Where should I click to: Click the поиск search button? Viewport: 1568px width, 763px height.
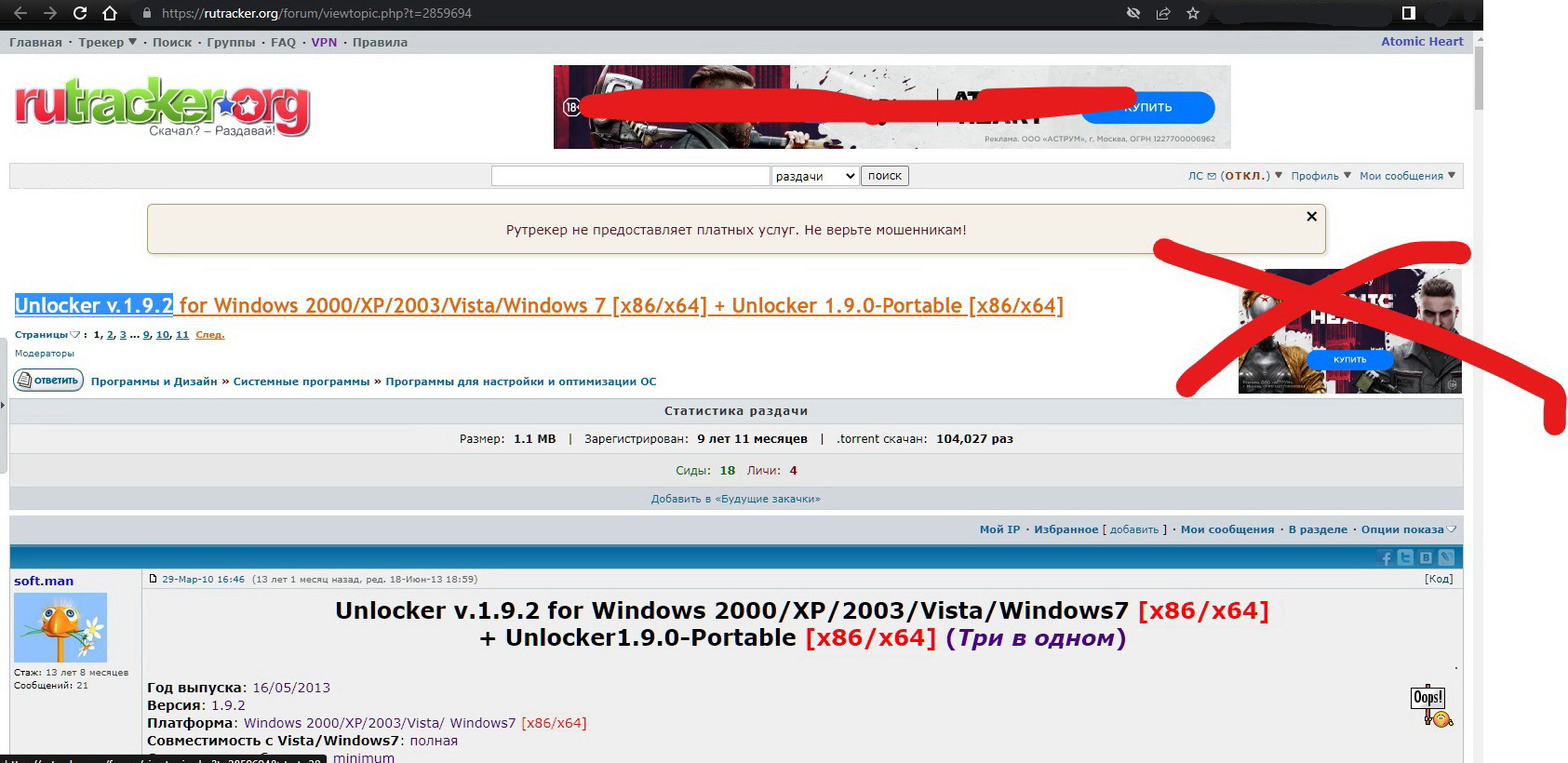pyautogui.click(x=884, y=176)
